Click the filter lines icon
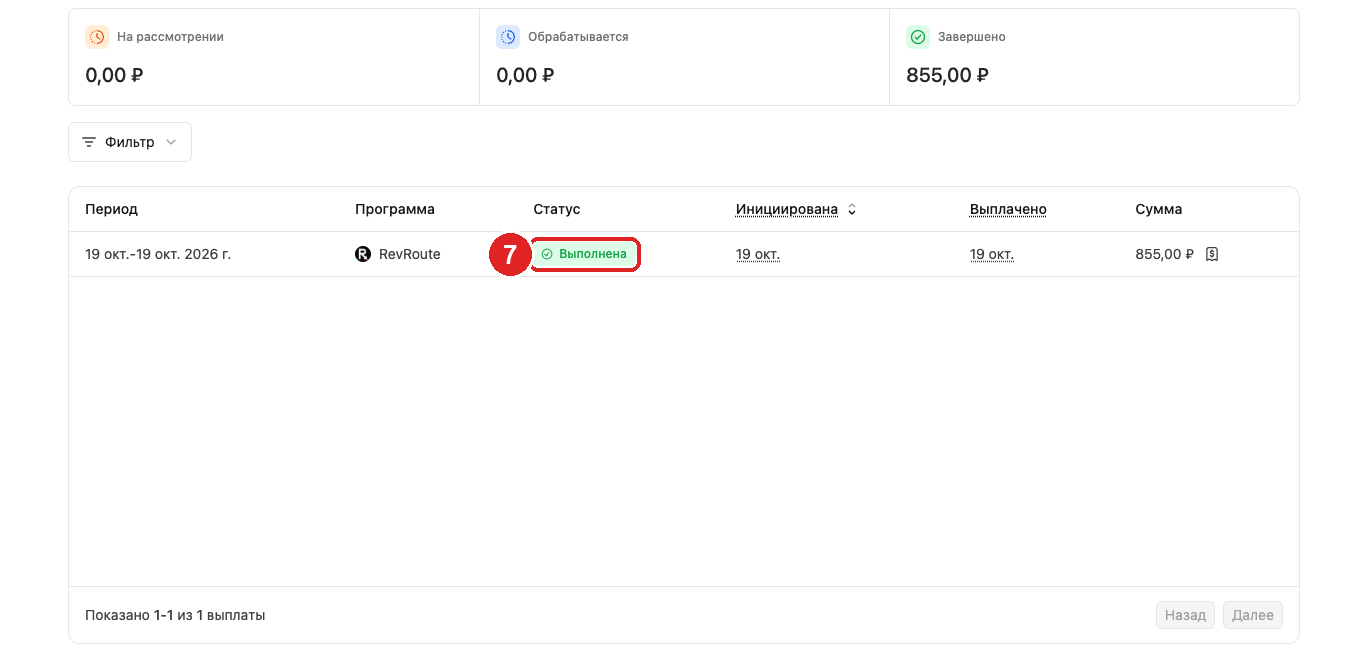This screenshot has width=1368, height=660. 89,142
